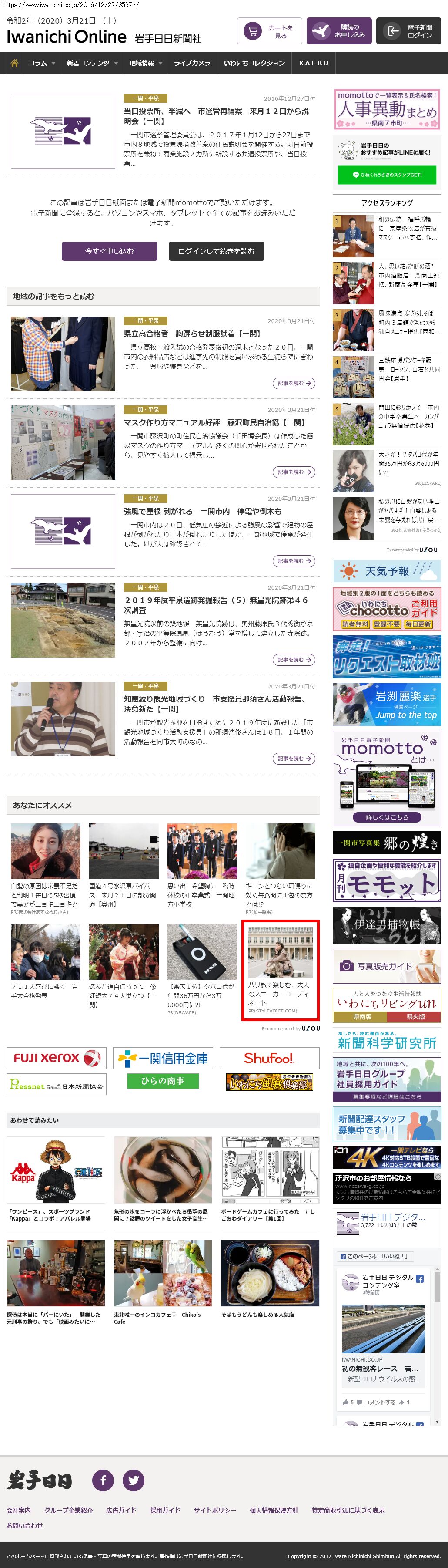Open ranking item 3 風味満点 寒ざらしそば
This screenshot has height=1568, width=448.
387,330
